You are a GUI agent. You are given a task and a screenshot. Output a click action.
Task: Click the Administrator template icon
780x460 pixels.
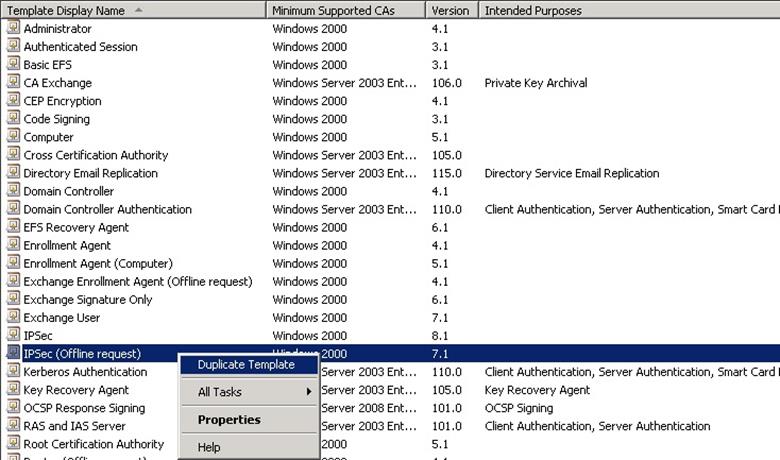13,28
